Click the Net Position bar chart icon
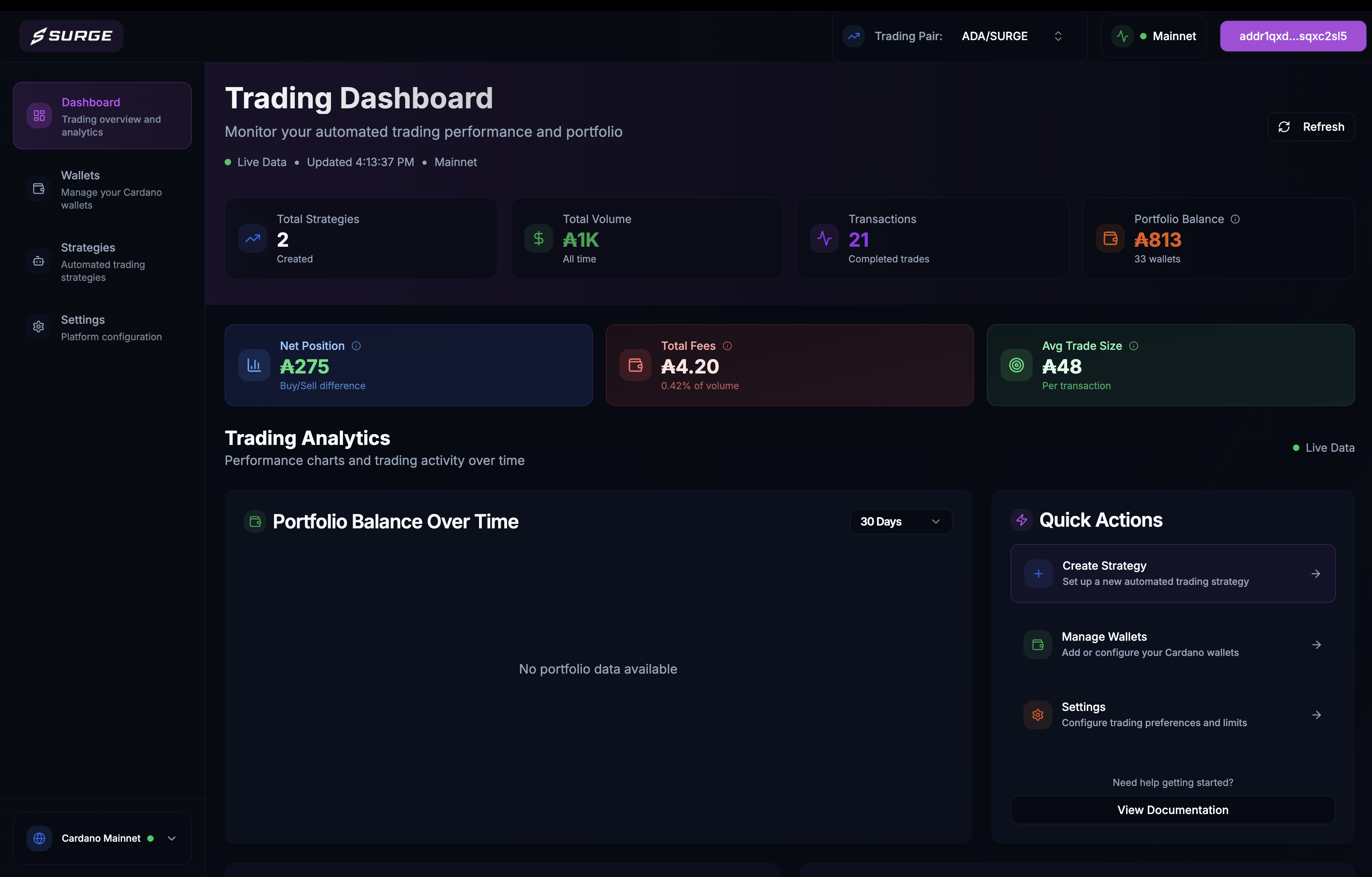1372x877 pixels. click(254, 365)
